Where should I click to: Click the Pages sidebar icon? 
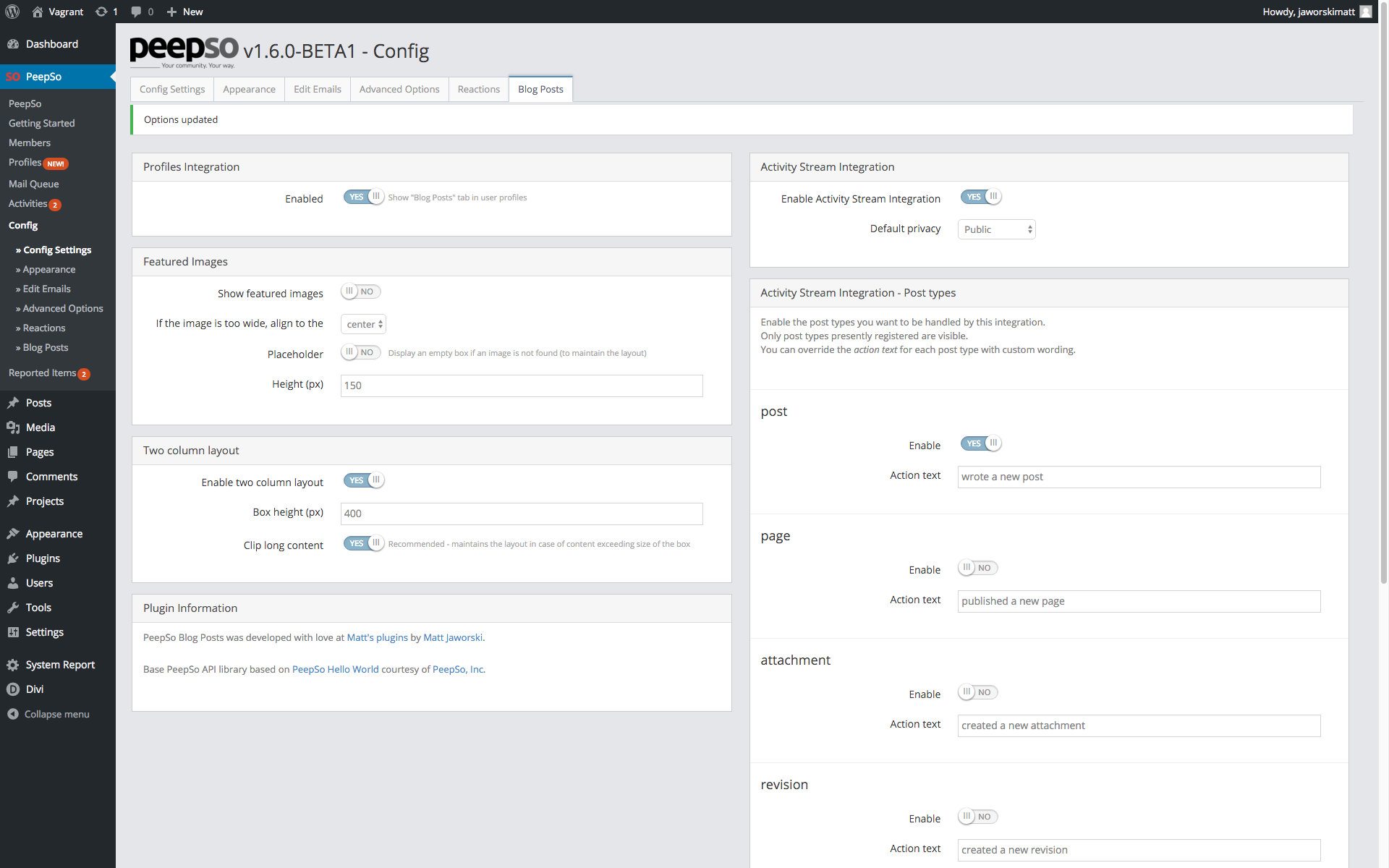(x=13, y=452)
